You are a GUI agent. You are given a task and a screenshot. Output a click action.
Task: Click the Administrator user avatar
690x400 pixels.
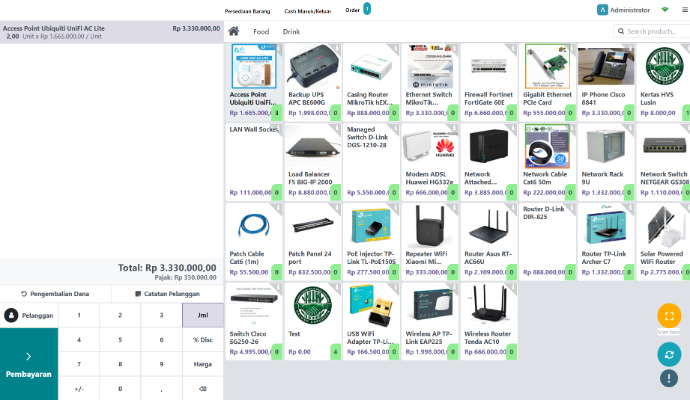point(602,10)
